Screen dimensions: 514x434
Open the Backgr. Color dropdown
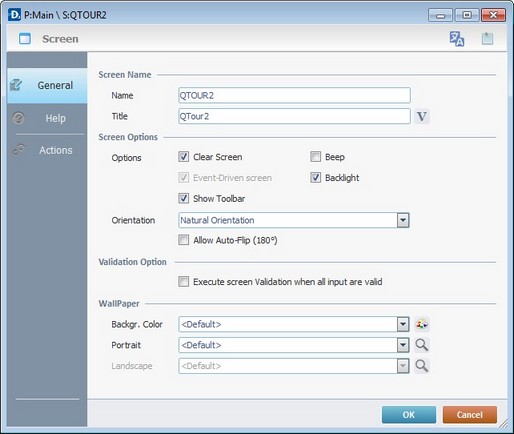[403, 324]
